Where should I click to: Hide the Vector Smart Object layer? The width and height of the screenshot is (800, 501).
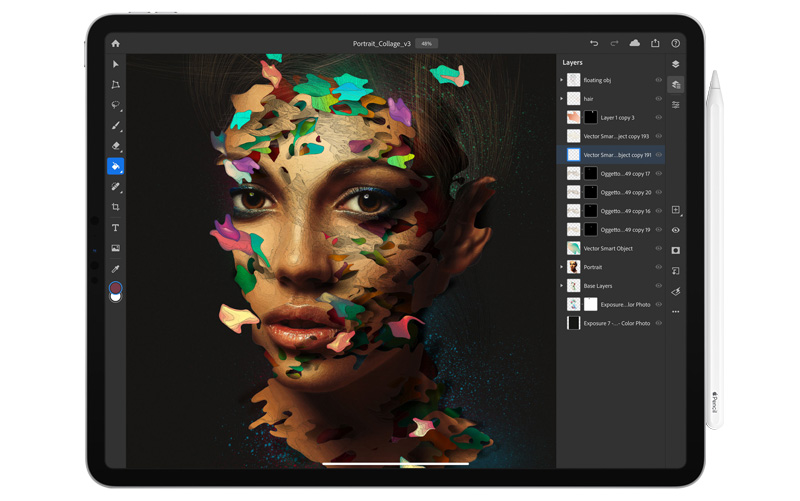point(659,248)
